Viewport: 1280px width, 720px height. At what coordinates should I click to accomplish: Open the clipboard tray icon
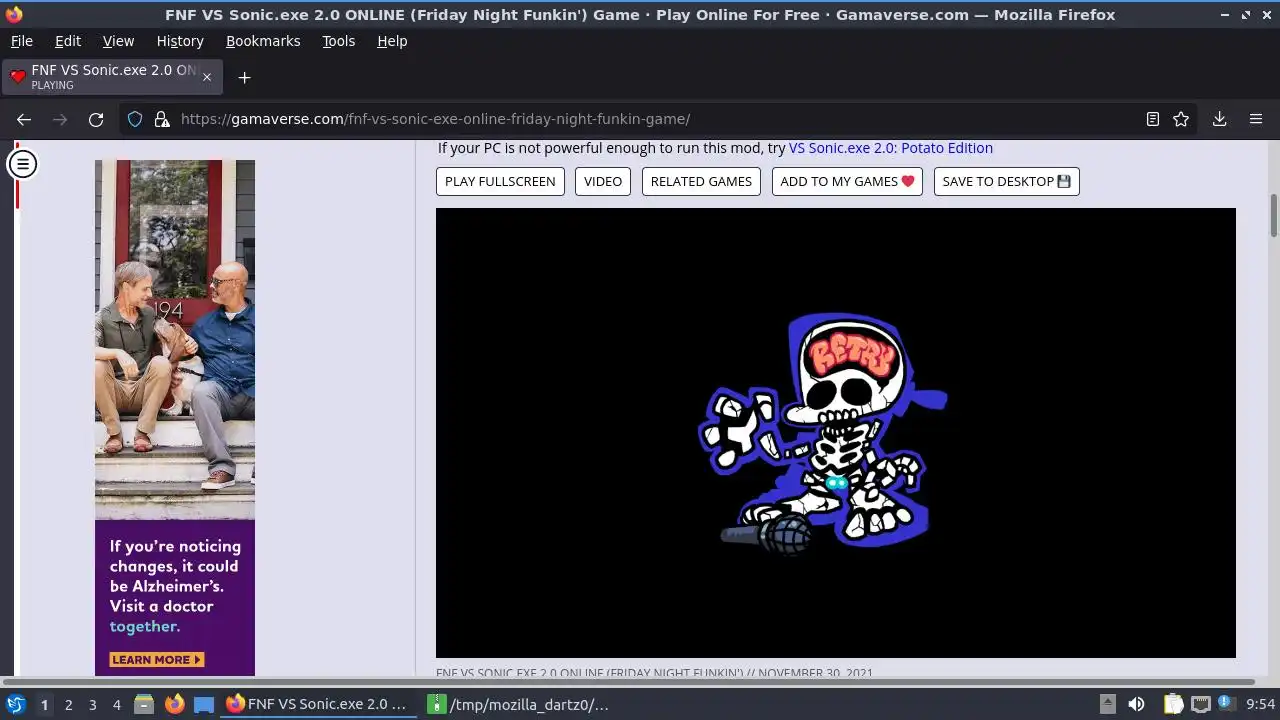[1173, 704]
